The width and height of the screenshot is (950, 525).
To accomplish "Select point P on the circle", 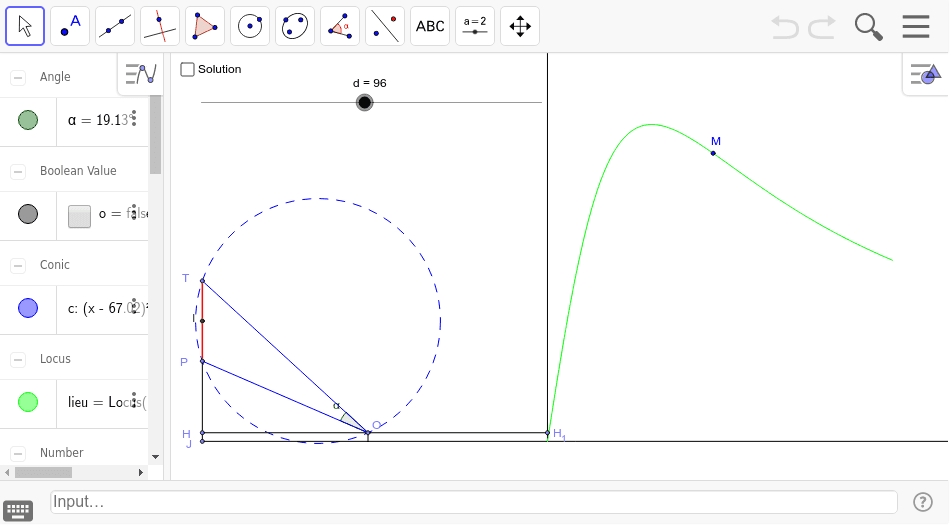I will tap(202, 362).
